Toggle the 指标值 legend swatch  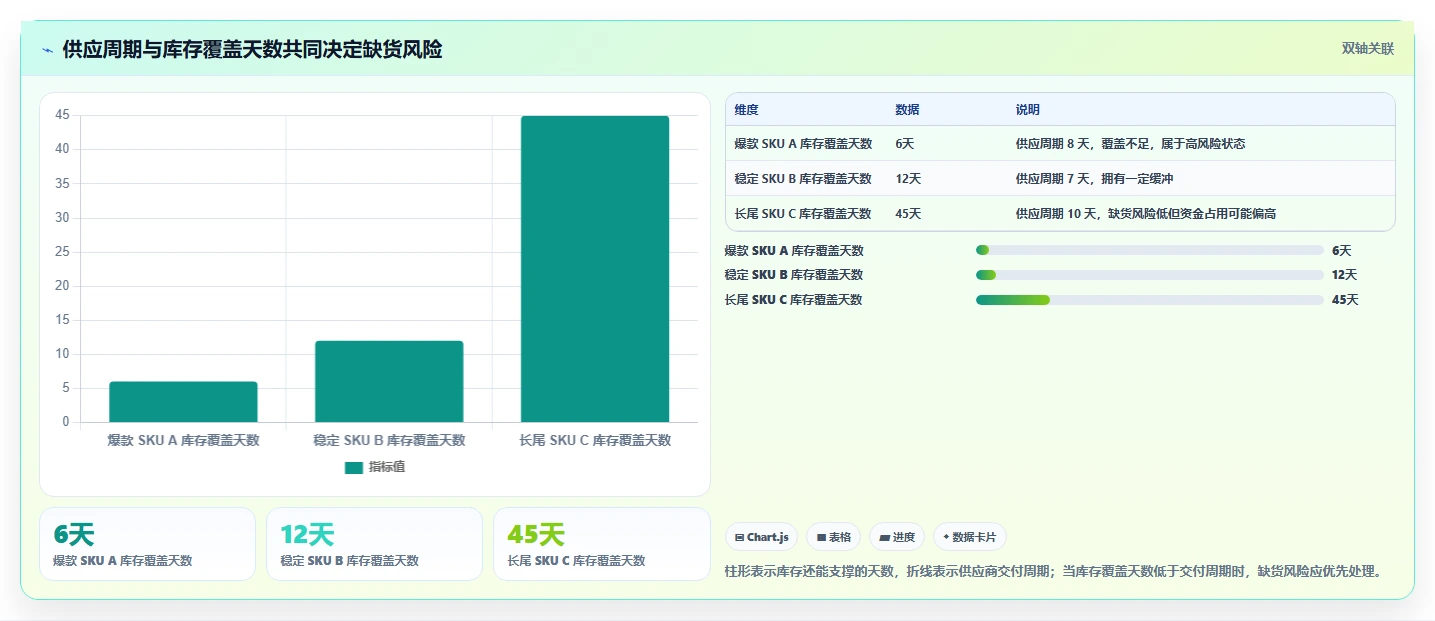pos(354,467)
